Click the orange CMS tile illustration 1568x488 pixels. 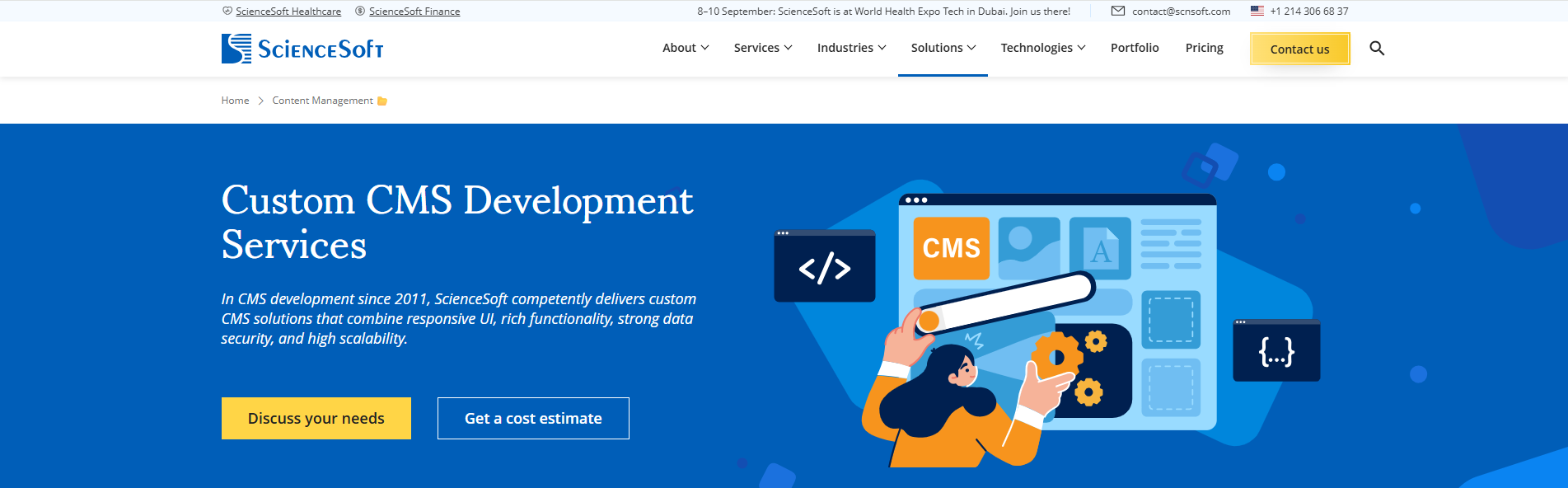[951, 248]
